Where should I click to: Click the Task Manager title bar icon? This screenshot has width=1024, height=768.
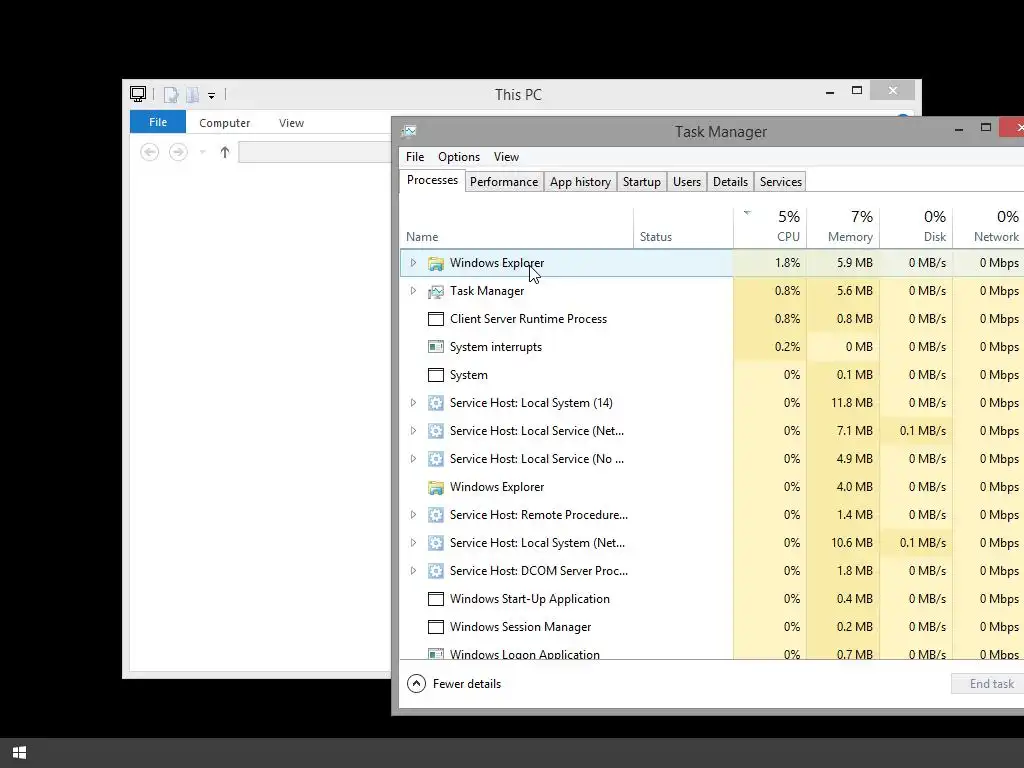(409, 131)
